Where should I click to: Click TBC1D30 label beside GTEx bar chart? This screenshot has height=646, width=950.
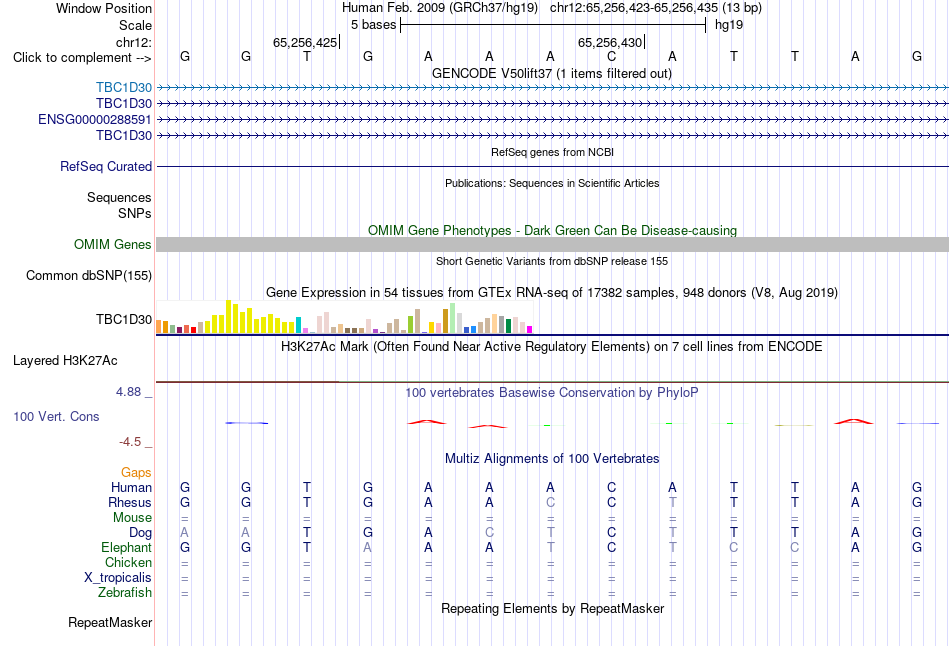point(124,319)
